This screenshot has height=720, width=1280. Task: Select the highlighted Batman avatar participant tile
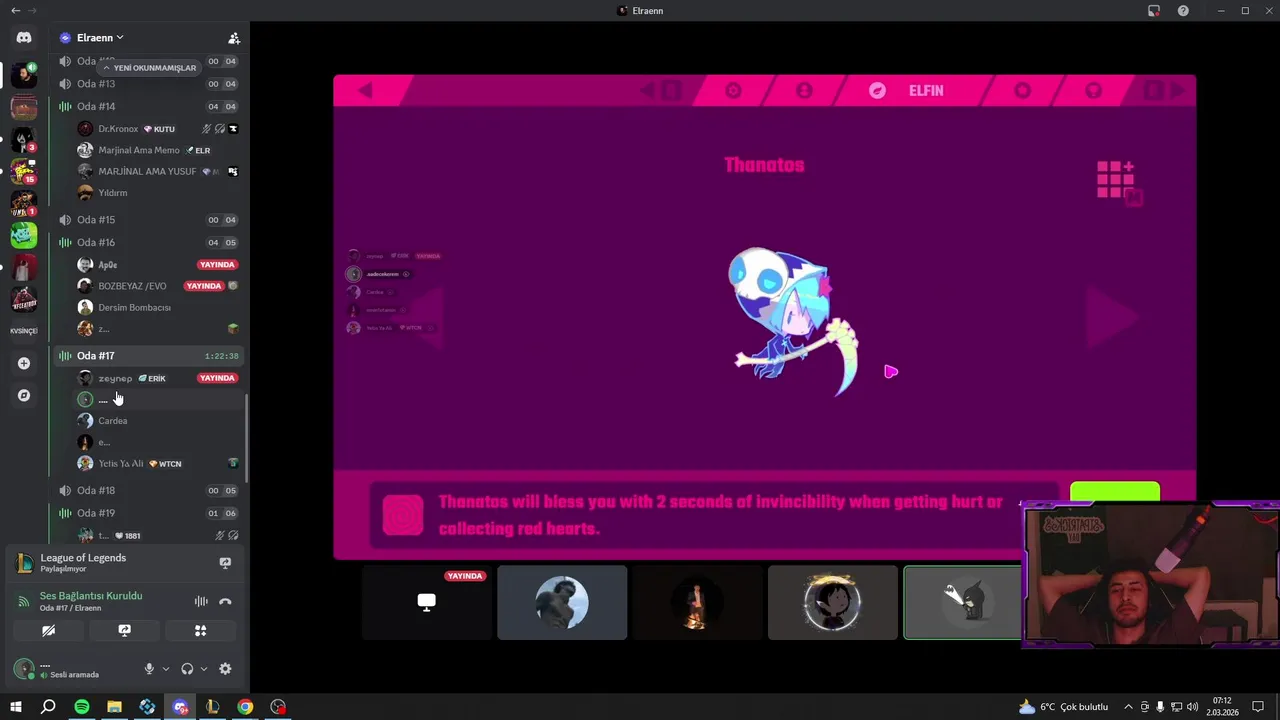pyautogui.click(x=963, y=602)
